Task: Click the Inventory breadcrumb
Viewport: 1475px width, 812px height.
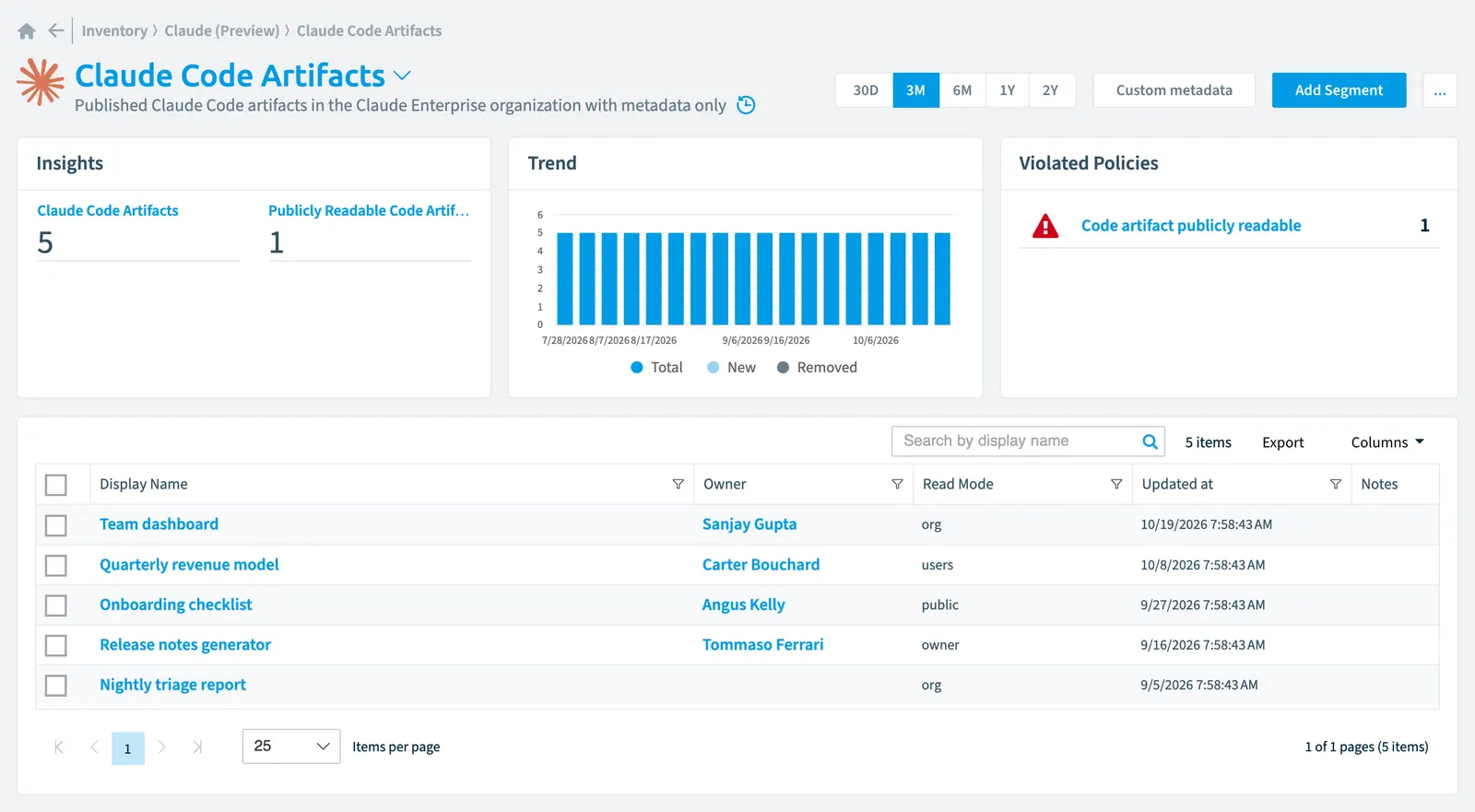Action: (x=114, y=31)
